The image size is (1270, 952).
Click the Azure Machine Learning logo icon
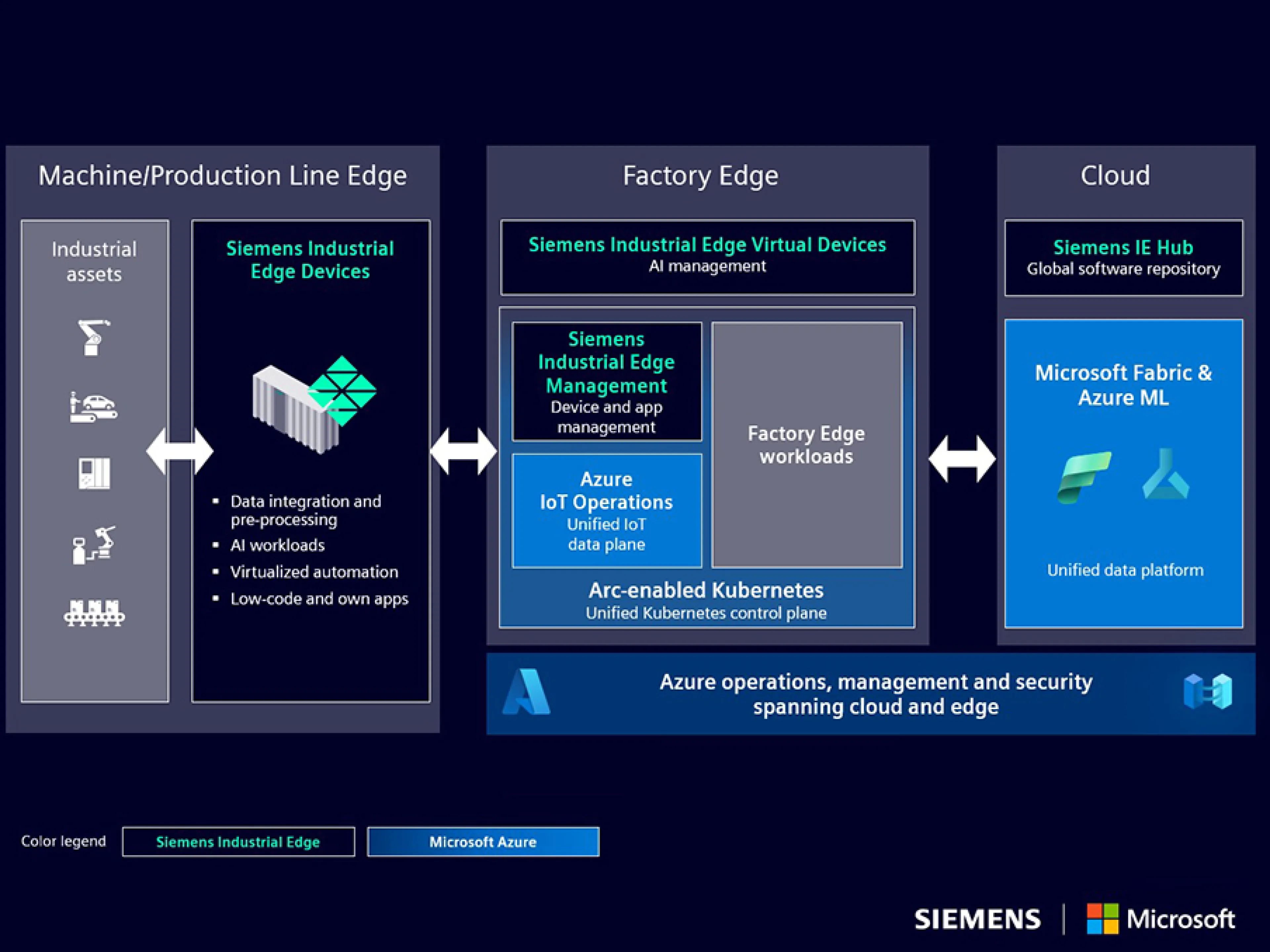click(x=1165, y=474)
